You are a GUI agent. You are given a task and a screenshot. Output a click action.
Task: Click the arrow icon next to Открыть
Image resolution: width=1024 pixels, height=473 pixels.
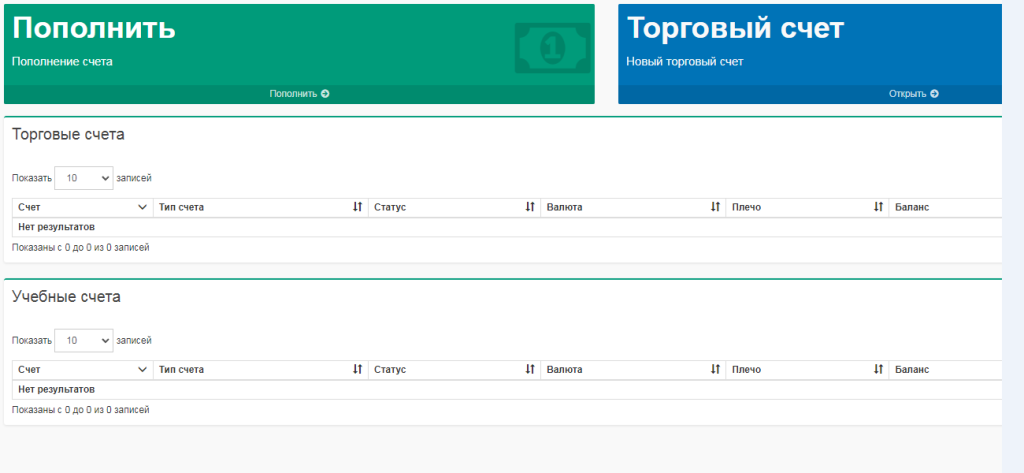pyautogui.click(x=934, y=94)
